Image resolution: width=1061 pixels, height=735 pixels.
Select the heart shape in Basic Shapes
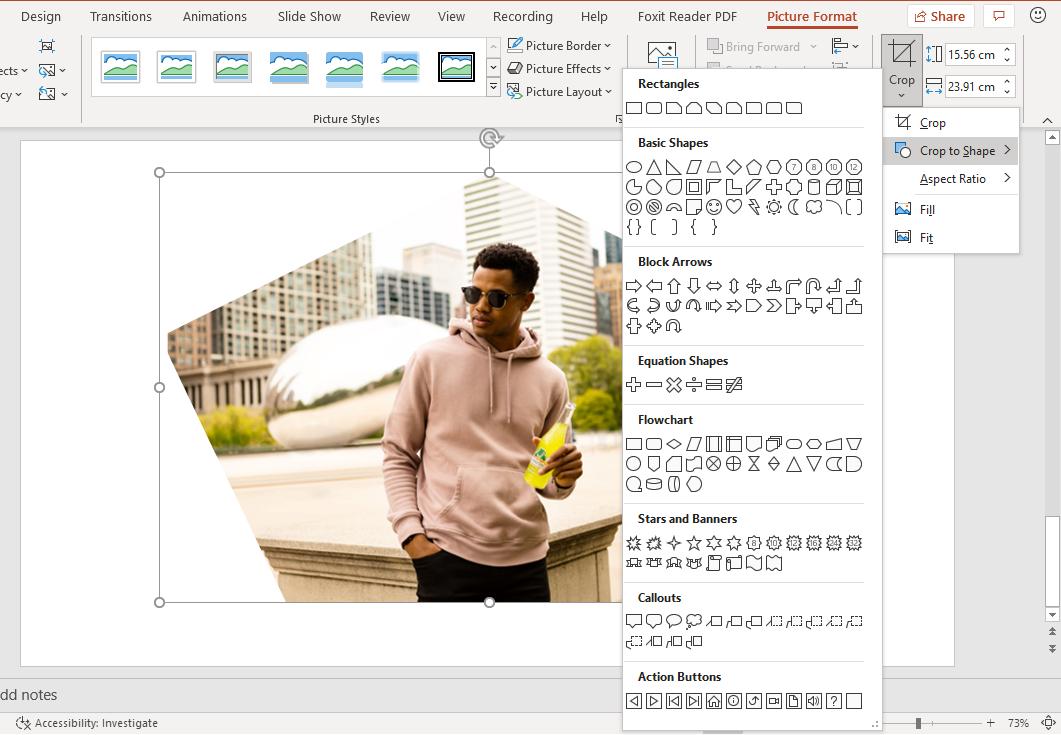734,207
